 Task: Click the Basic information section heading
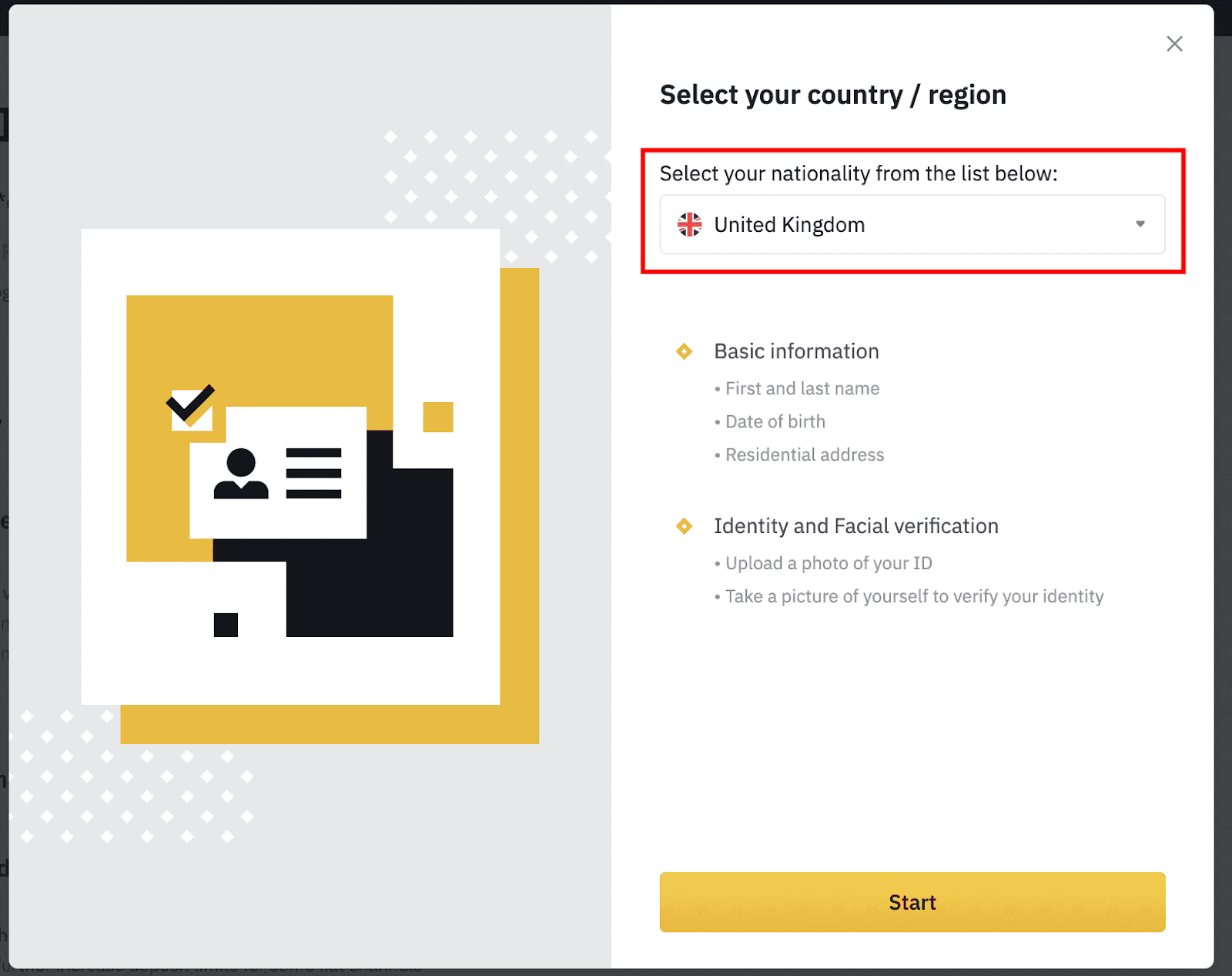tap(796, 351)
